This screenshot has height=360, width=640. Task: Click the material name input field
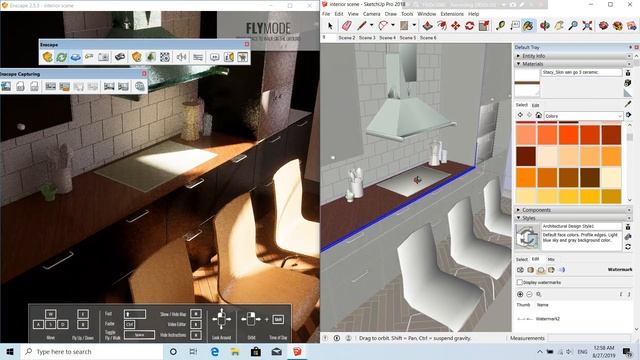pyautogui.click(x=582, y=72)
